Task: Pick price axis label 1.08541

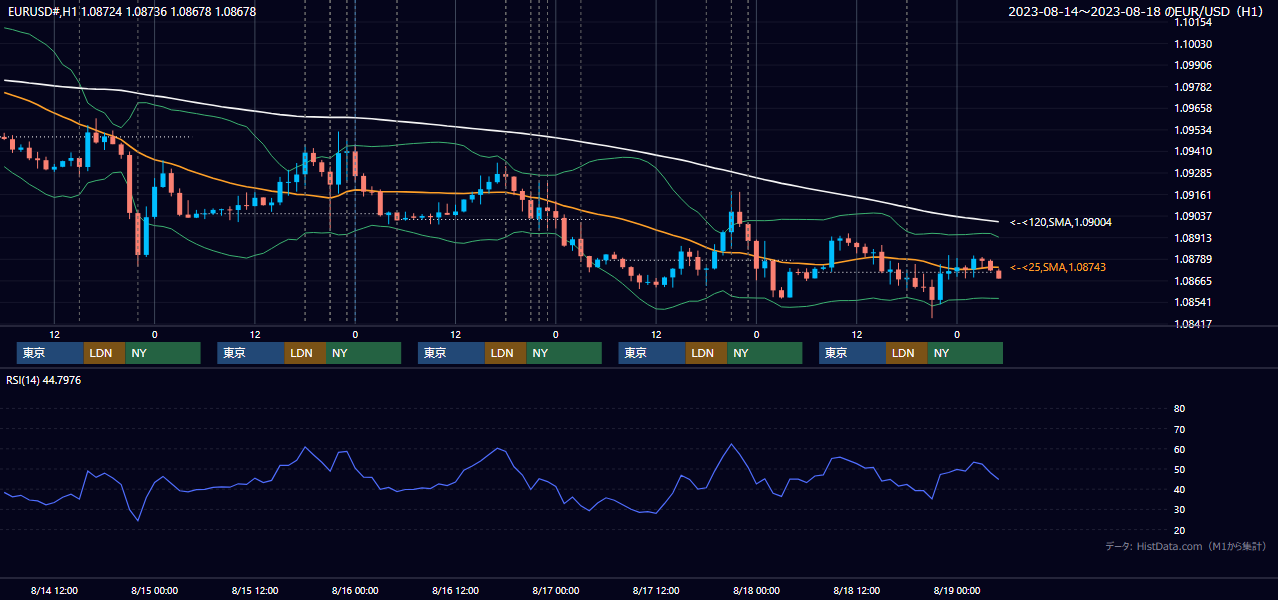Action: coord(1193,302)
